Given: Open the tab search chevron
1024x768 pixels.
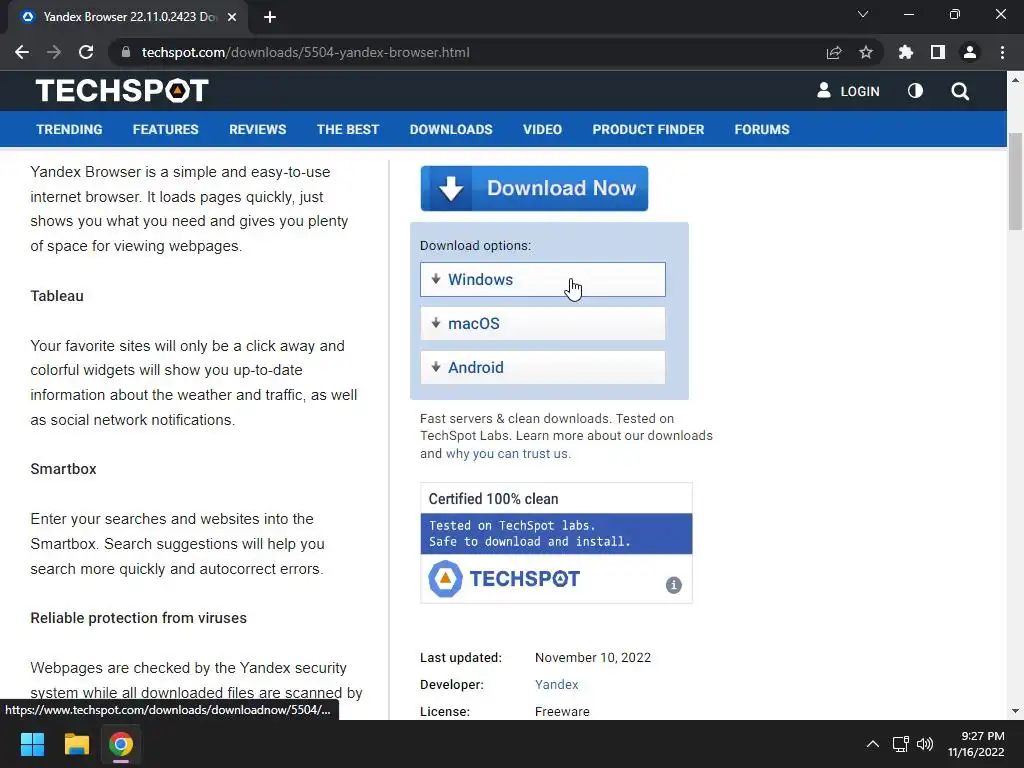Looking at the screenshot, I should pyautogui.click(x=863, y=14).
